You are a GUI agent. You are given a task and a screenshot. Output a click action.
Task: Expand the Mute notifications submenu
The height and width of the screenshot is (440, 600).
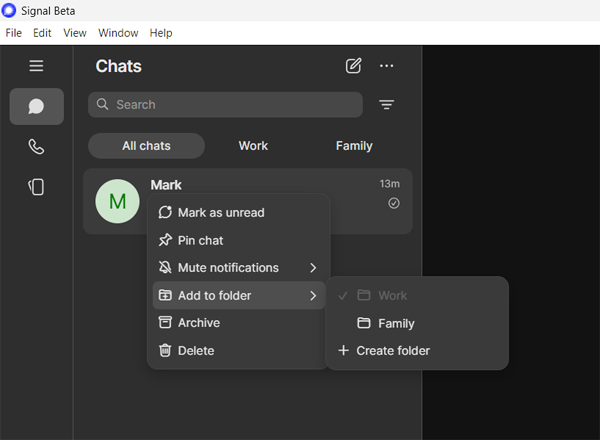[238, 268]
